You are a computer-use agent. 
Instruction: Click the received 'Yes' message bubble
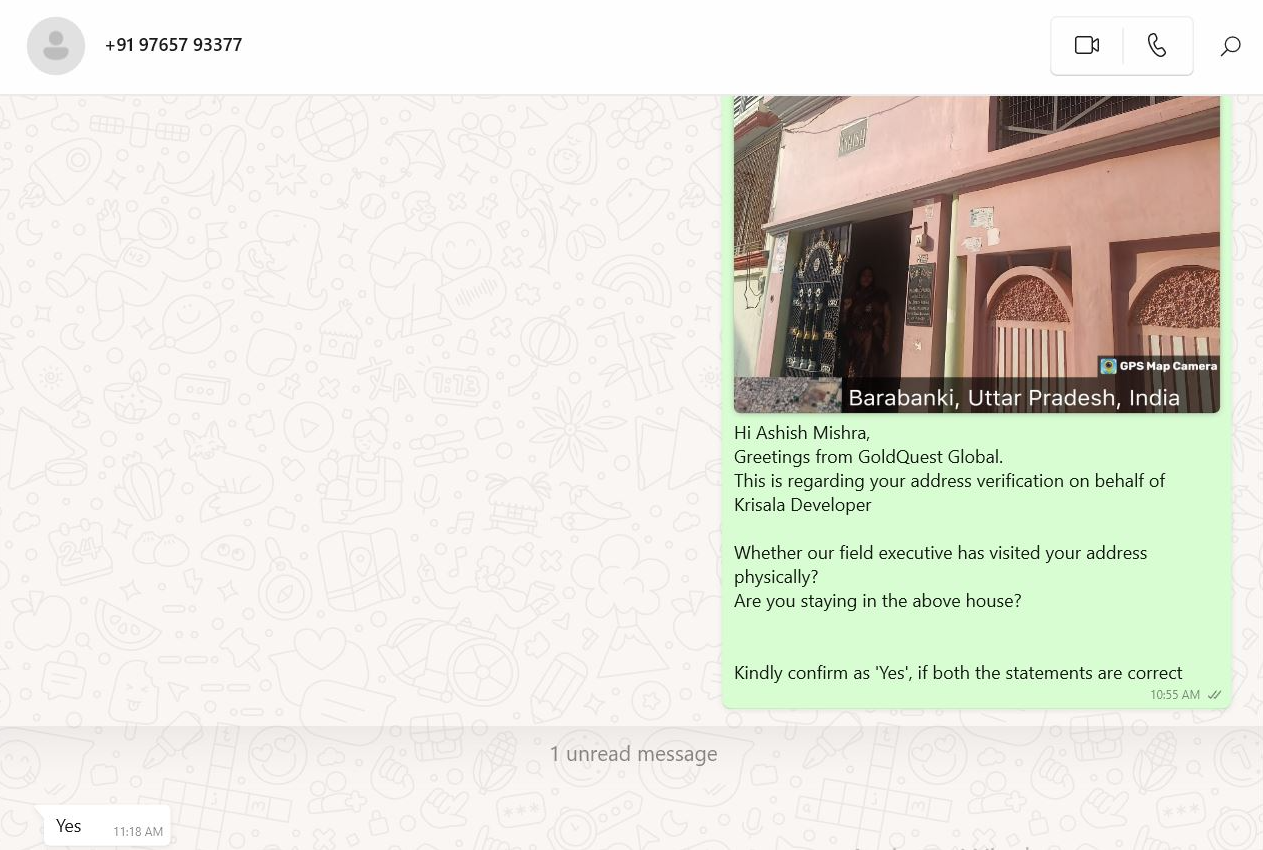coord(107,826)
